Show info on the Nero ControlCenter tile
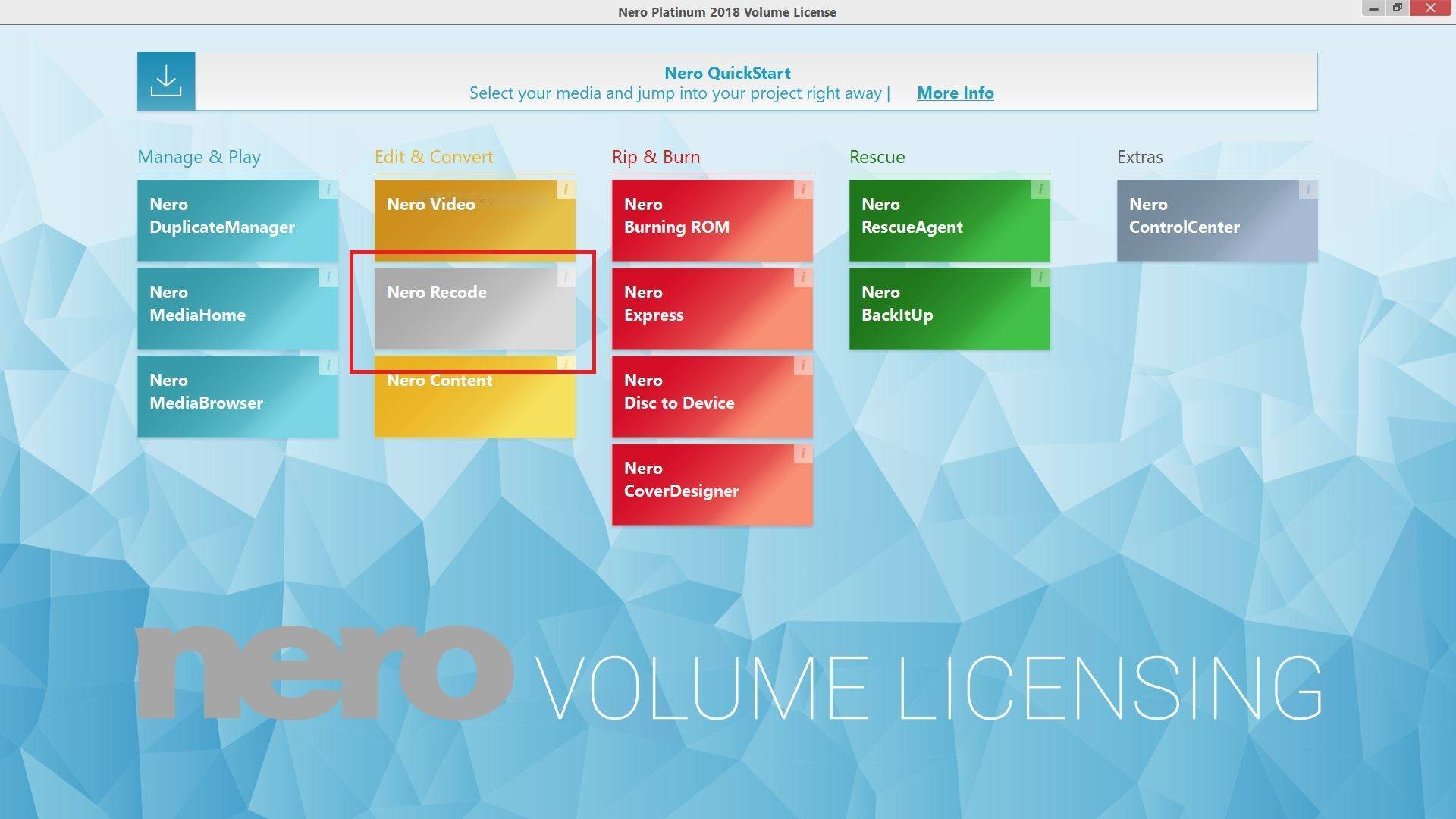Screen dimensions: 1456x819 point(1309,190)
